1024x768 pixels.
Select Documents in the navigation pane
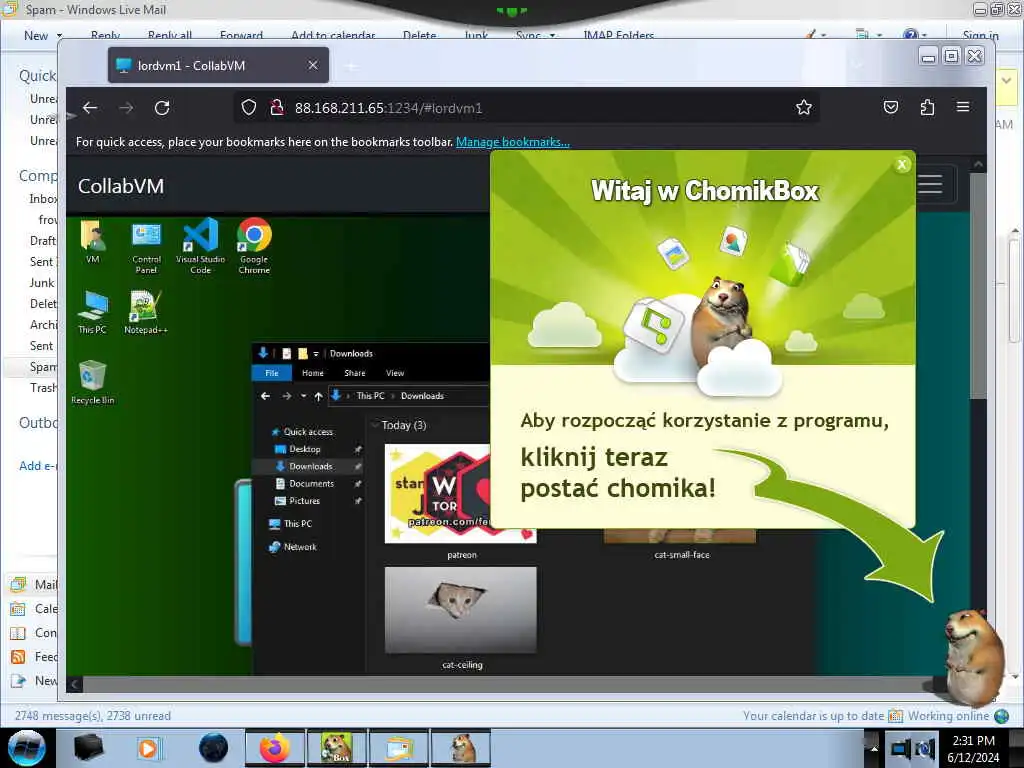311,484
